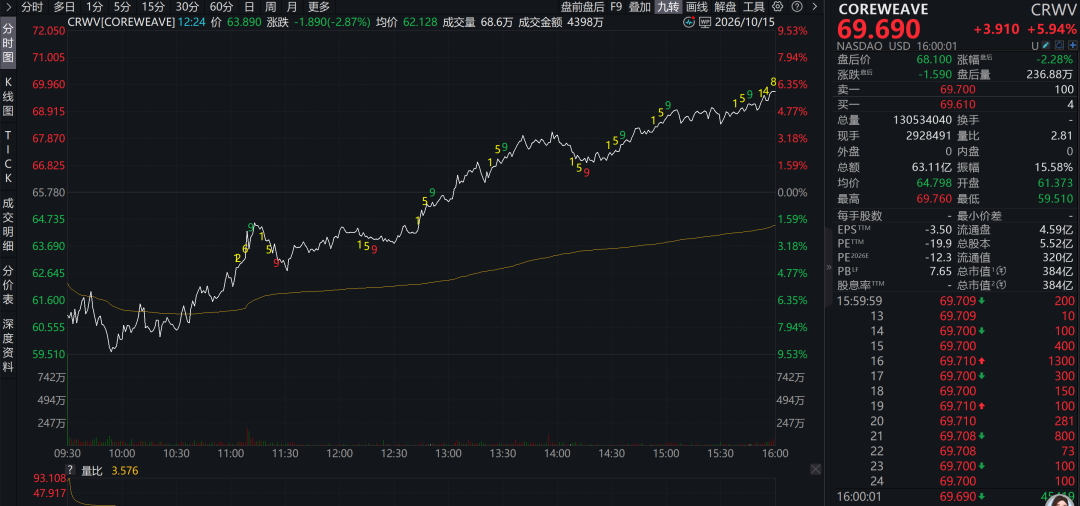Click the 振幅 value 15.58%
Image resolution: width=1080 pixels, height=506 pixels.
[x=1055, y=167]
